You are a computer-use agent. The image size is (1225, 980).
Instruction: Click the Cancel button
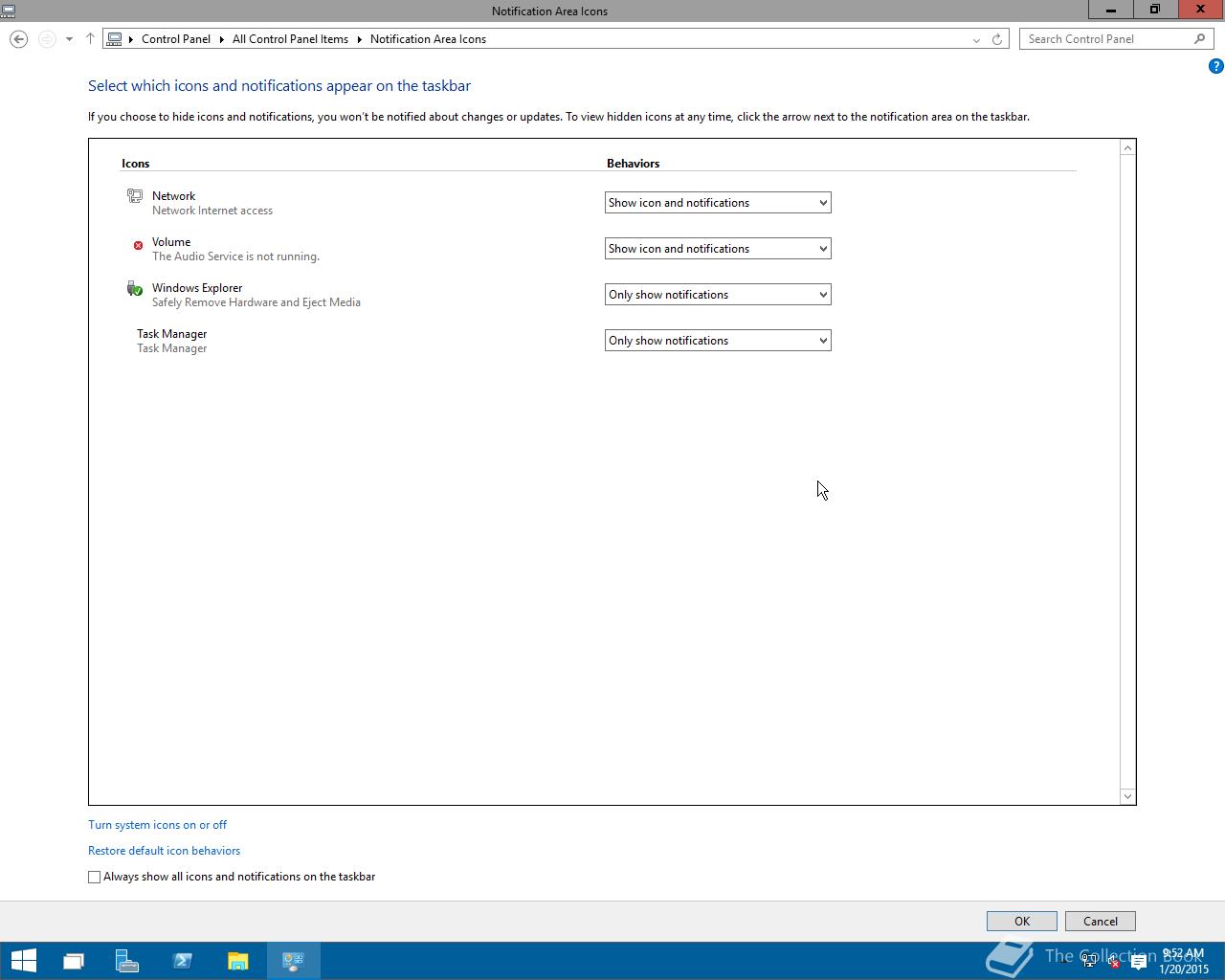1101,922
